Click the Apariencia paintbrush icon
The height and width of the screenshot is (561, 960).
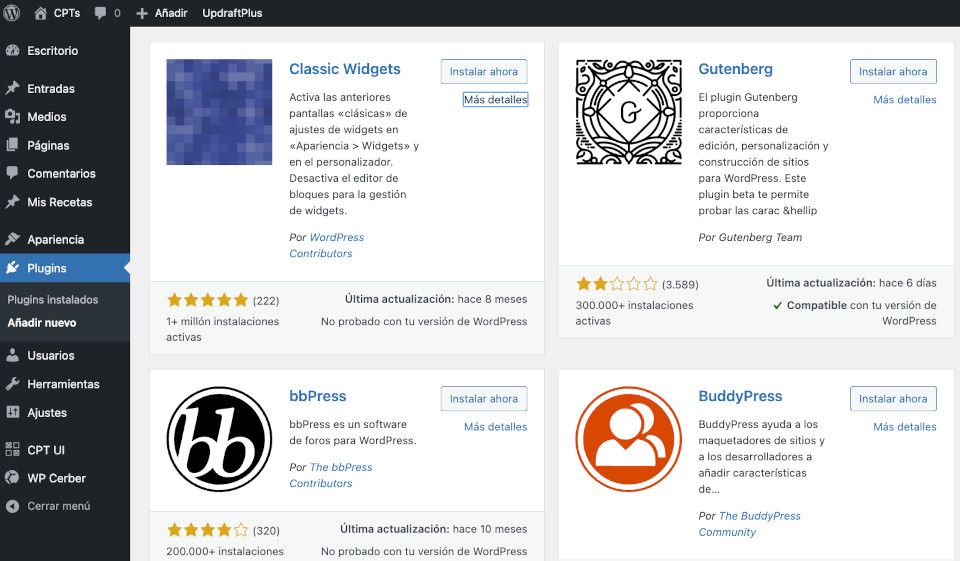point(12,239)
